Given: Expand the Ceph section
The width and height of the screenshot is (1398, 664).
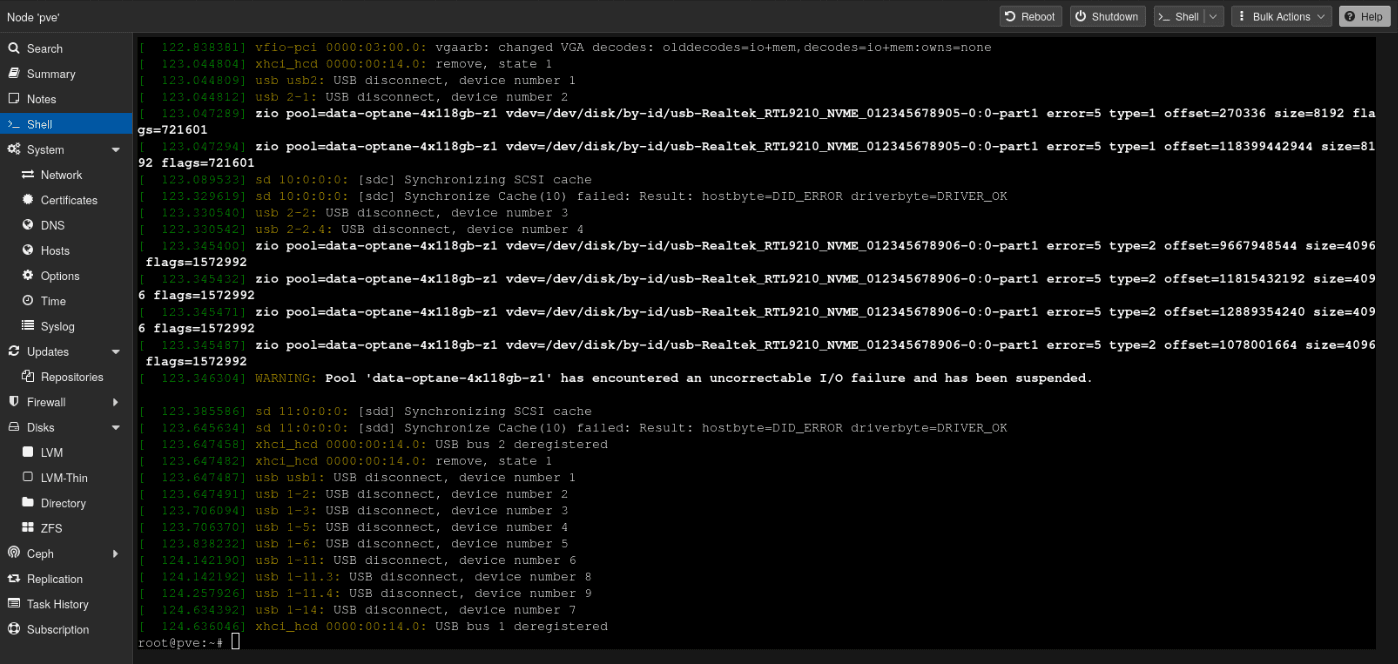Looking at the screenshot, I should (115, 553).
